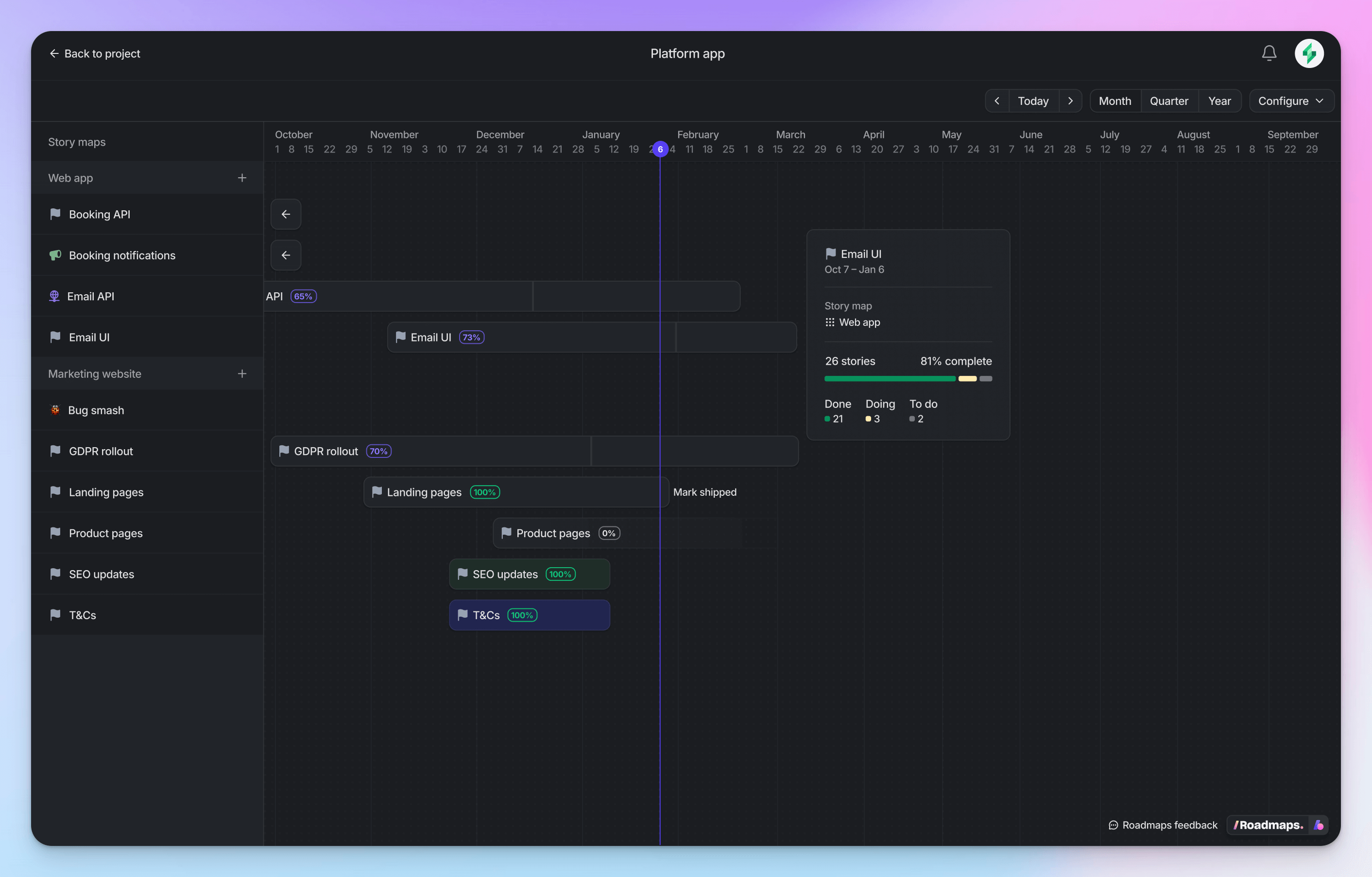Click the Booking notifications scroll-back arrow button
This screenshot has height=877, width=1372.
(x=286, y=255)
